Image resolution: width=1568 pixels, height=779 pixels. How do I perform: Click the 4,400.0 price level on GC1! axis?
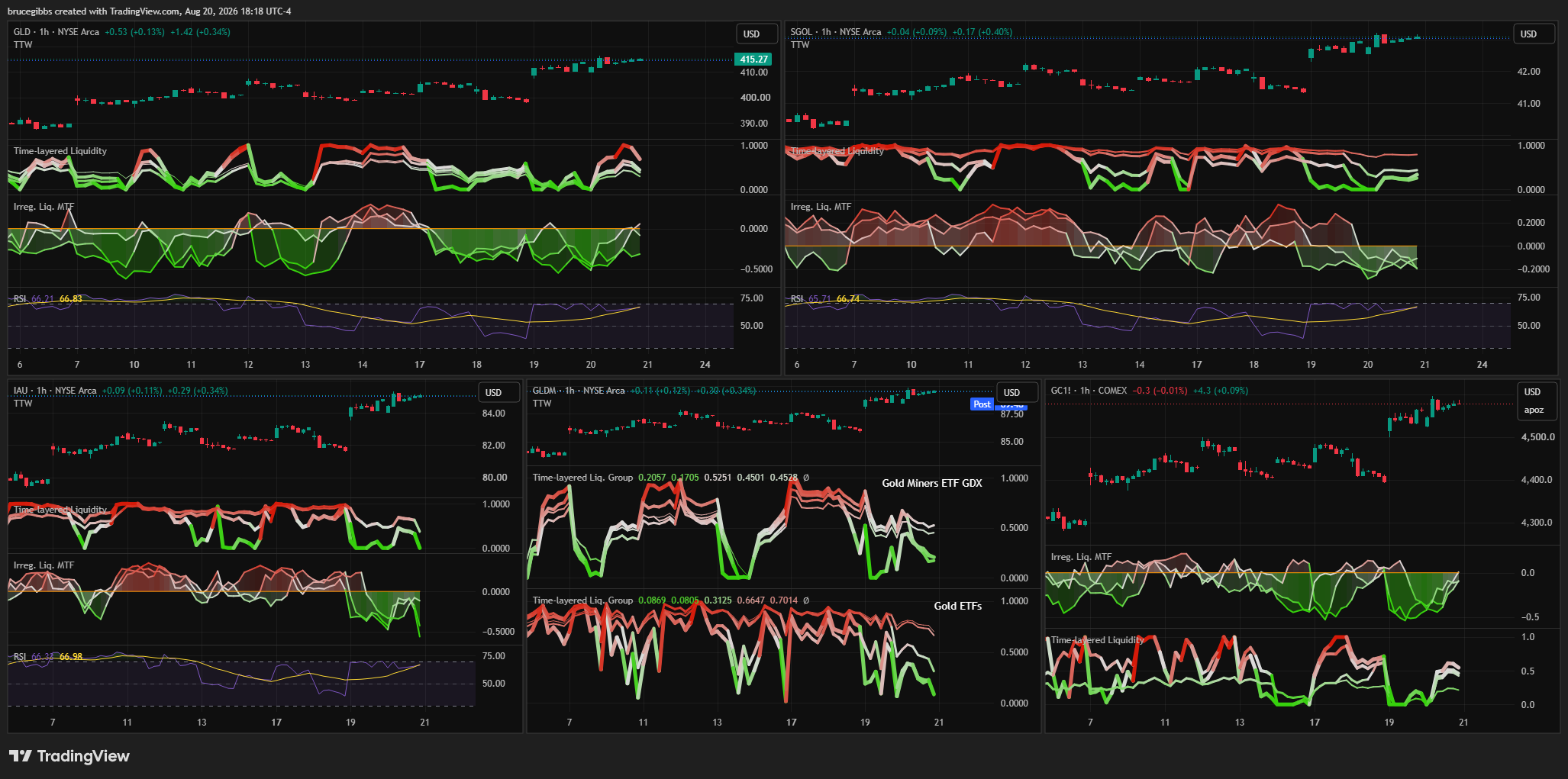[1537, 480]
